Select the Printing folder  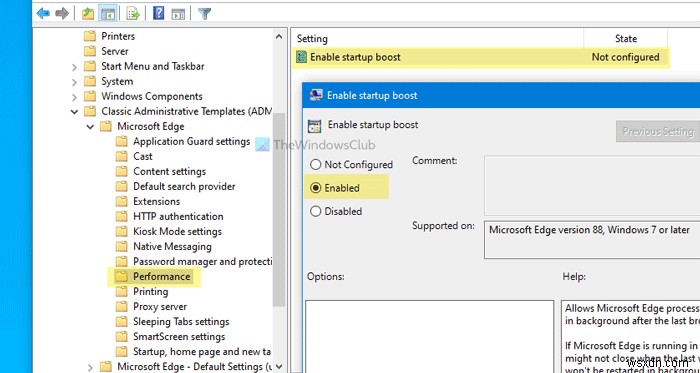point(150,292)
